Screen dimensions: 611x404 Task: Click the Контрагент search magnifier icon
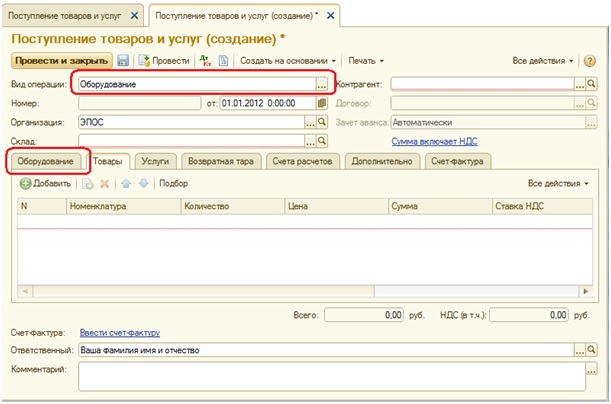(x=591, y=84)
